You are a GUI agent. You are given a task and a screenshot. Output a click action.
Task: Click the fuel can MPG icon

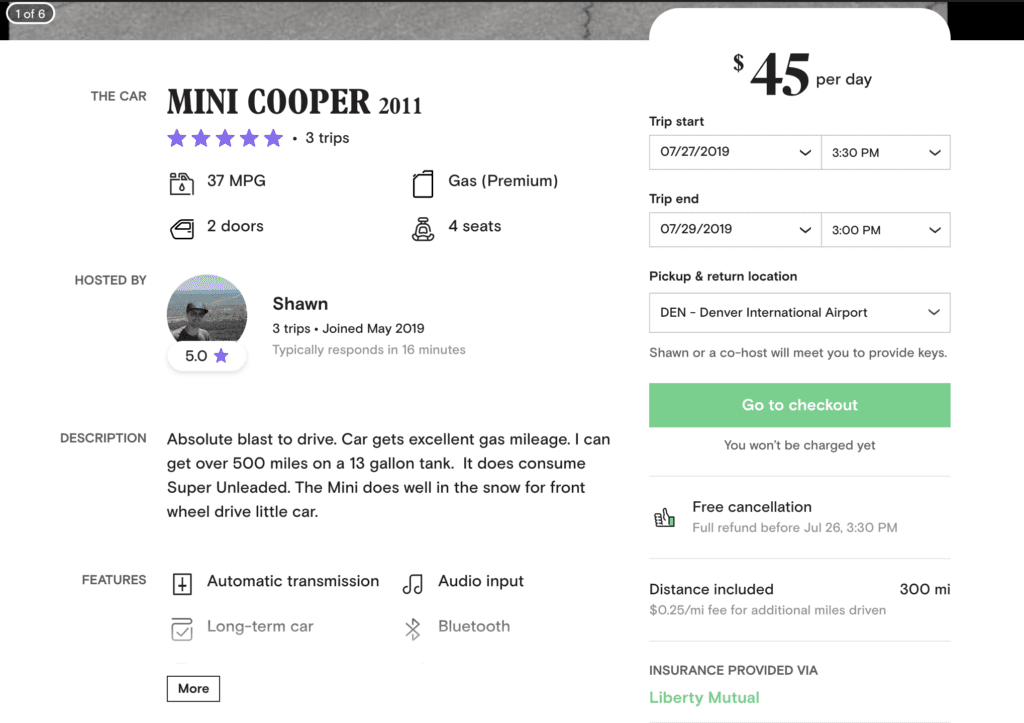(181, 182)
